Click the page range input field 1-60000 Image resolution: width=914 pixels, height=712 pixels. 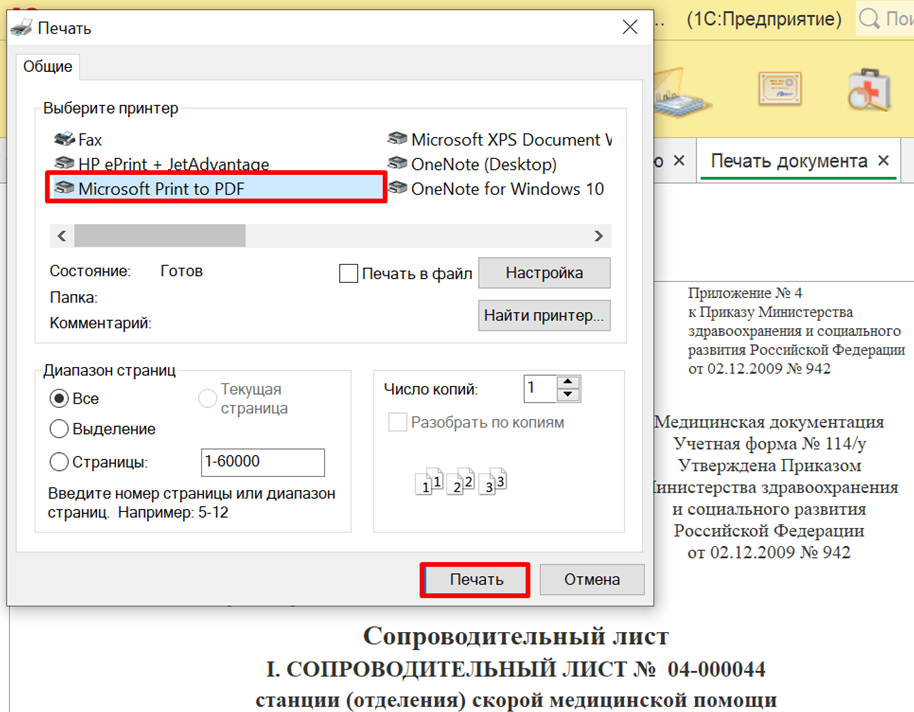(262, 462)
